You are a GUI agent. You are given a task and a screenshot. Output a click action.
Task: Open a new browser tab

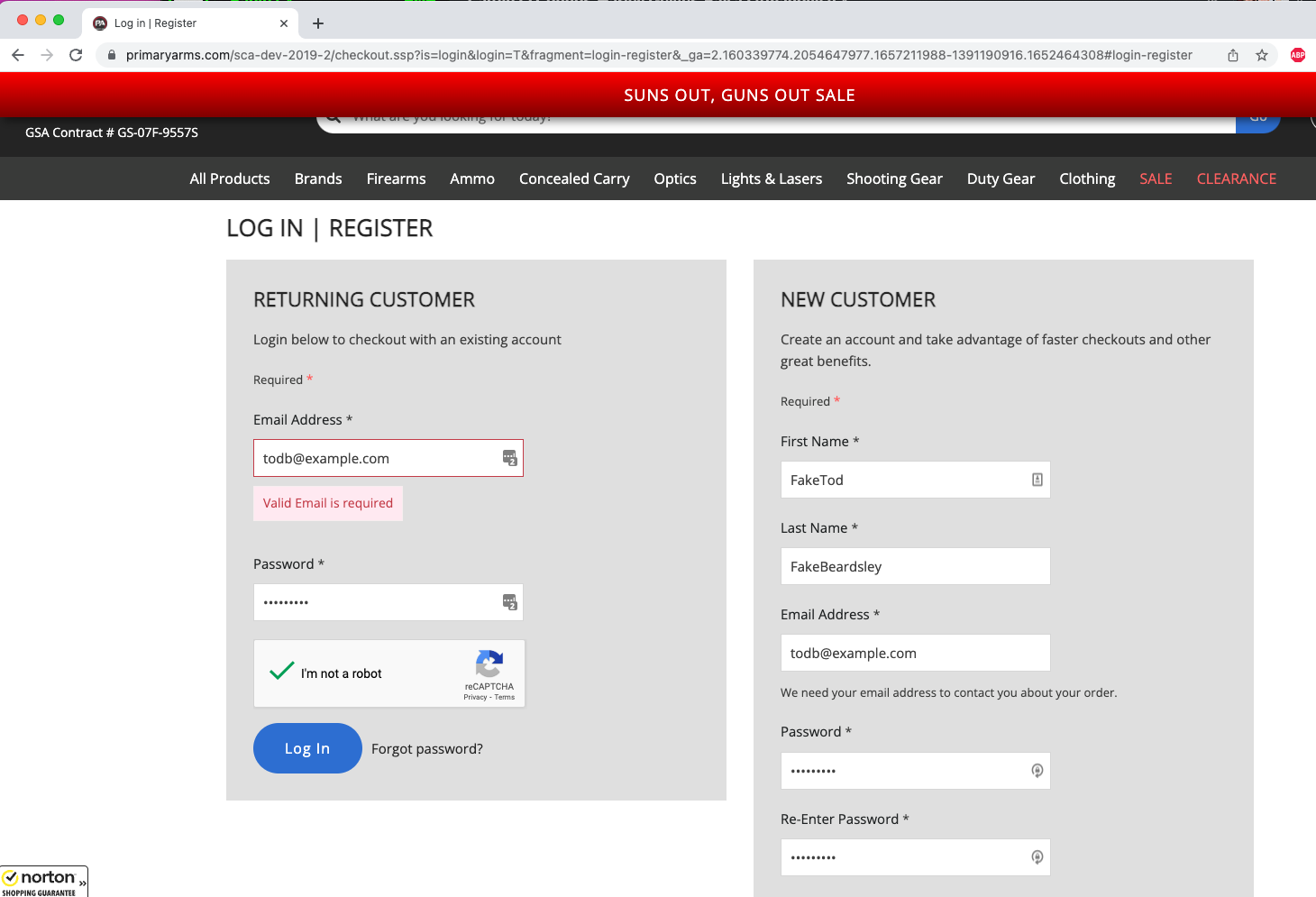pyautogui.click(x=318, y=23)
